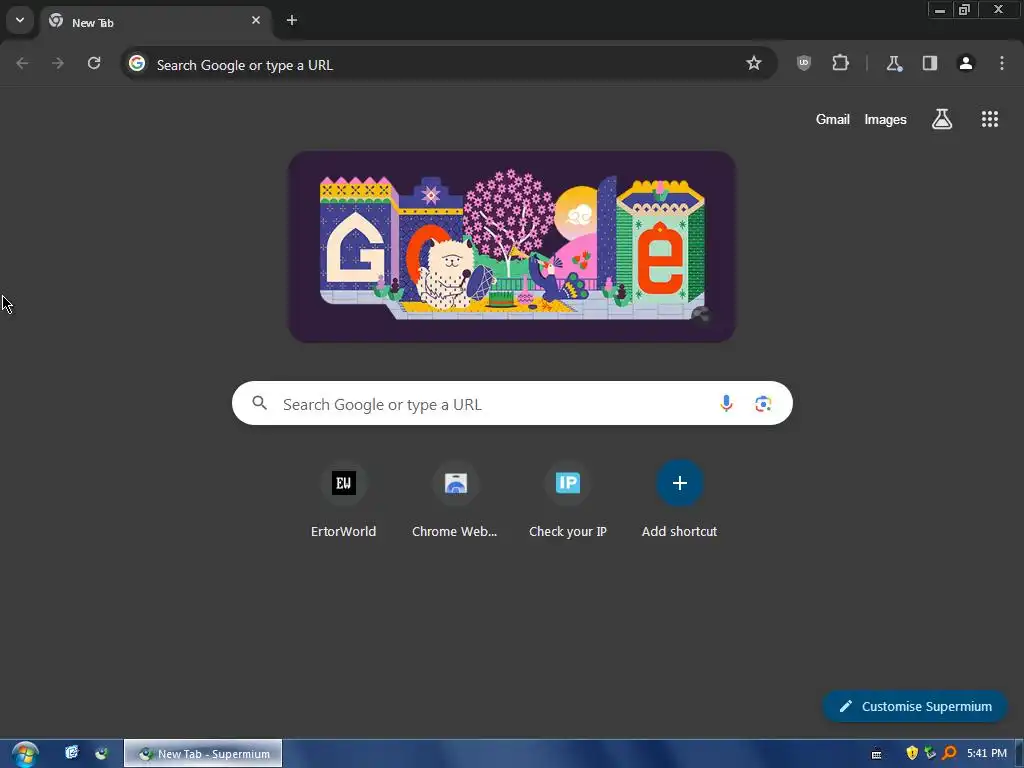Click the Google icon in the address bar
Viewport: 1024px width, 768px height.
click(x=137, y=63)
